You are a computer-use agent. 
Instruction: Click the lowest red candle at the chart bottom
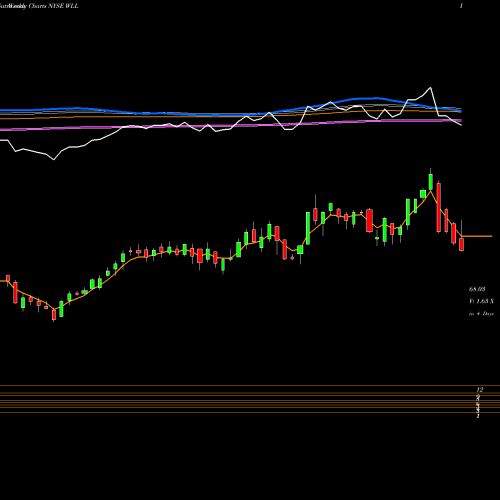coord(54,315)
